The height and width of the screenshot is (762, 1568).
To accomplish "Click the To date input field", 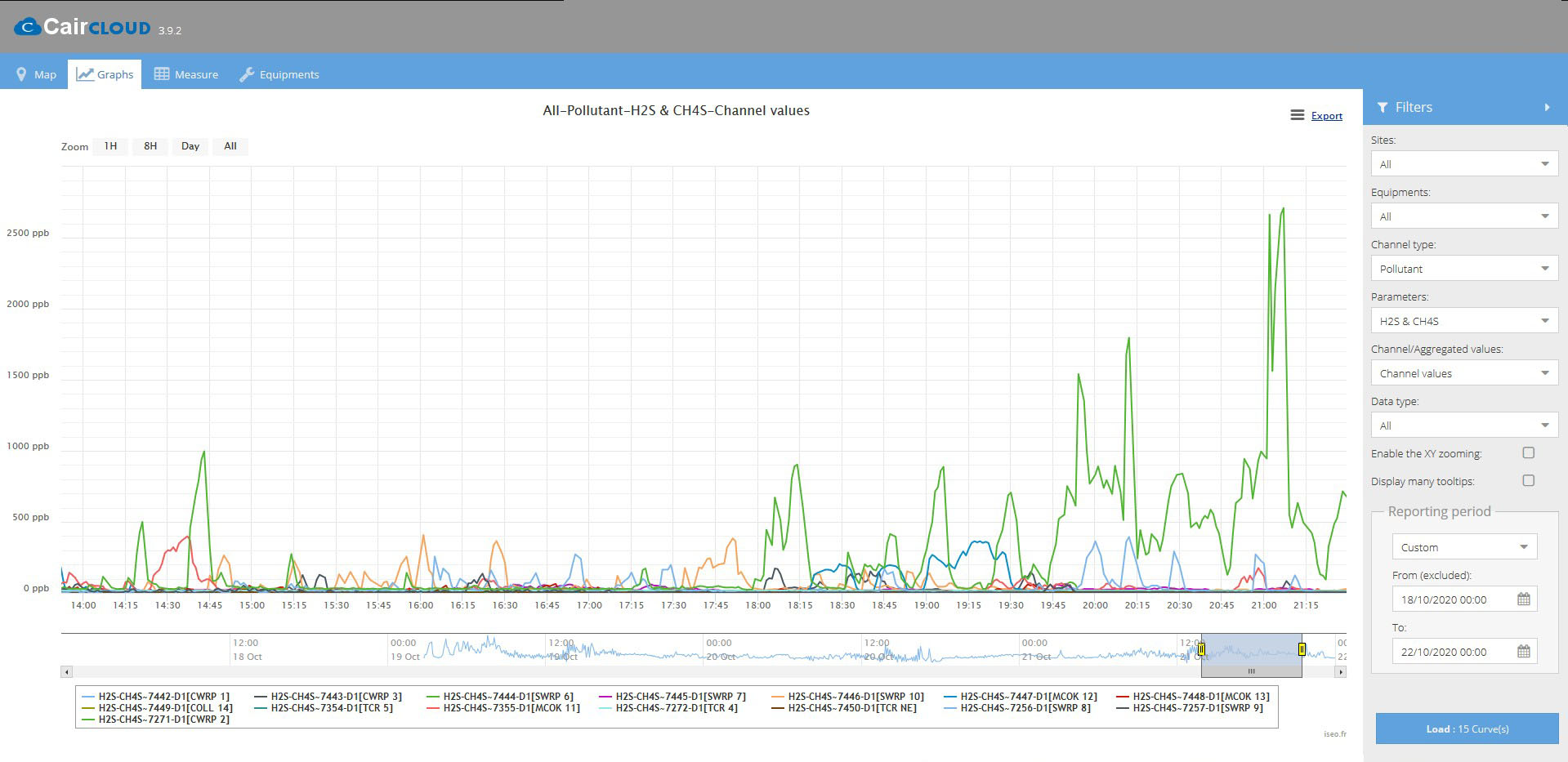I will pyautogui.click(x=1464, y=651).
